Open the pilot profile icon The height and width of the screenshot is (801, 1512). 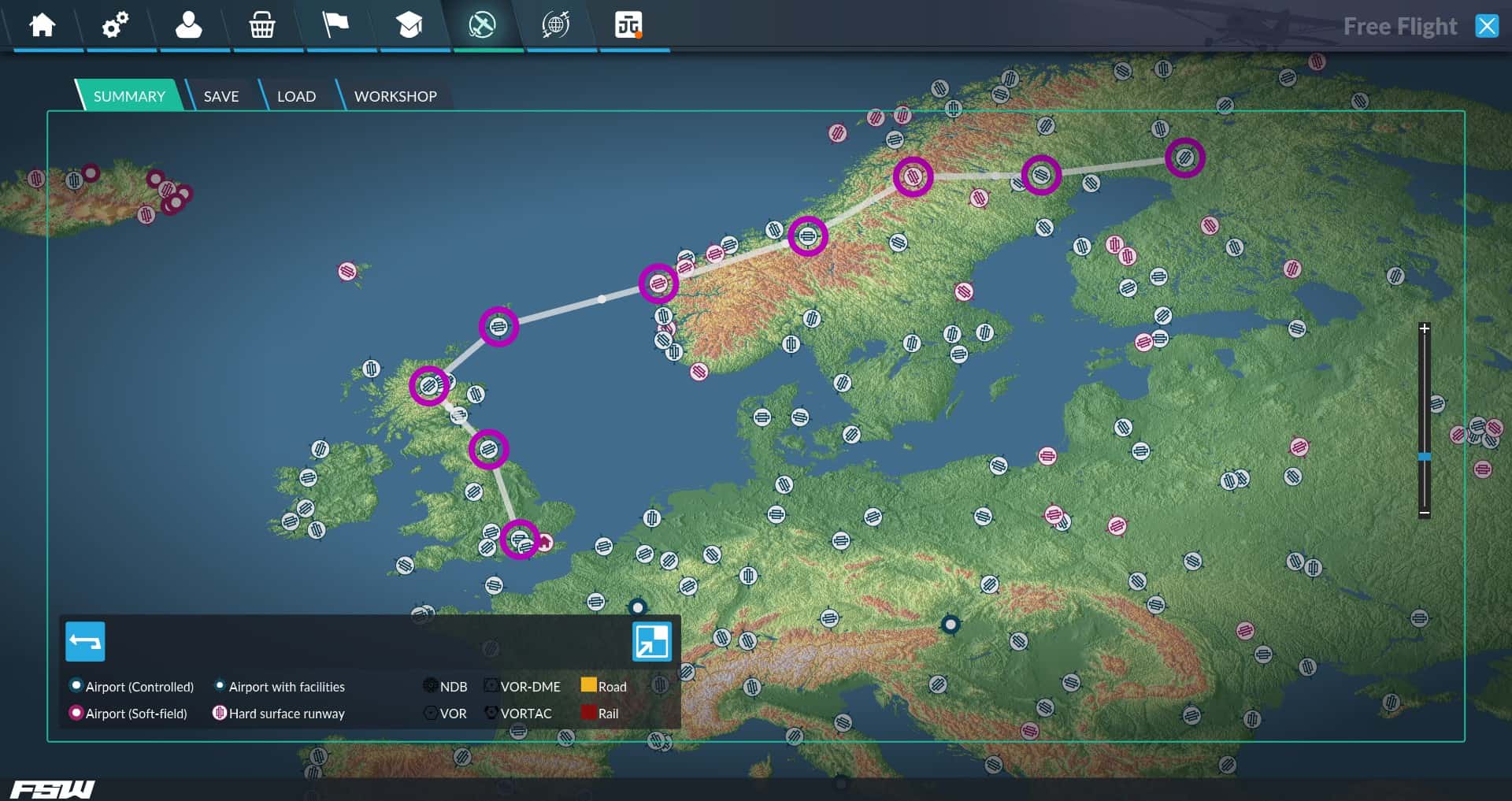[x=189, y=25]
